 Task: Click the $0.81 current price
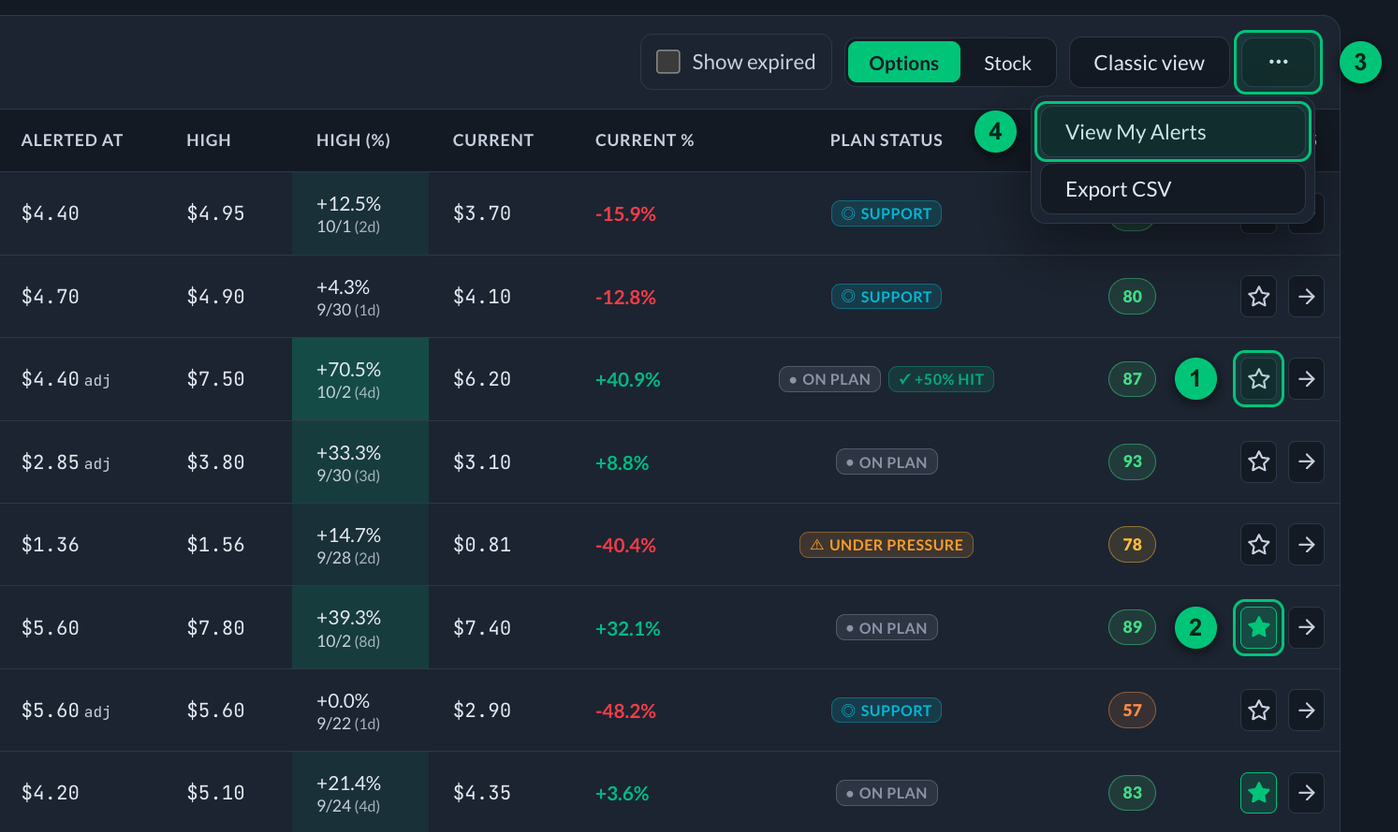coord(482,545)
